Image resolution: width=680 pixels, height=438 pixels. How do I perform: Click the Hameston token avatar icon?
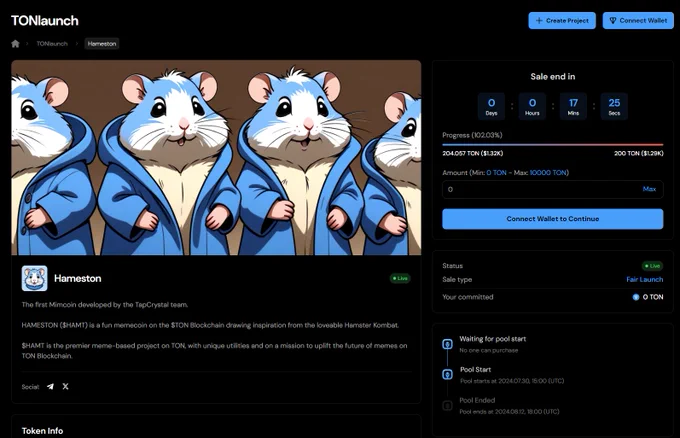click(x=35, y=278)
